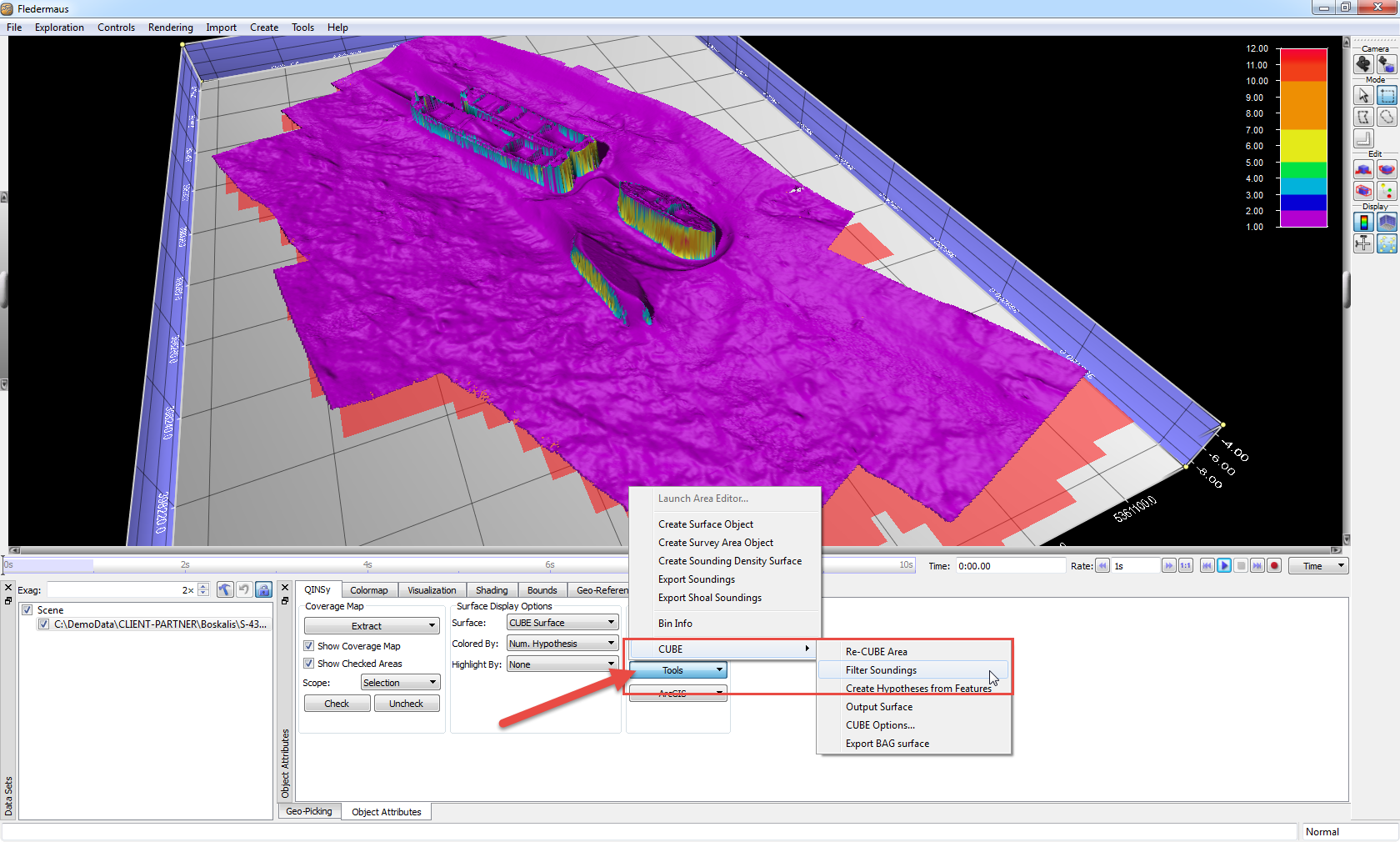This screenshot has width=1400, height=842.
Task: Choose Filter Soundings from CUBE submenu
Action: (881, 670)
